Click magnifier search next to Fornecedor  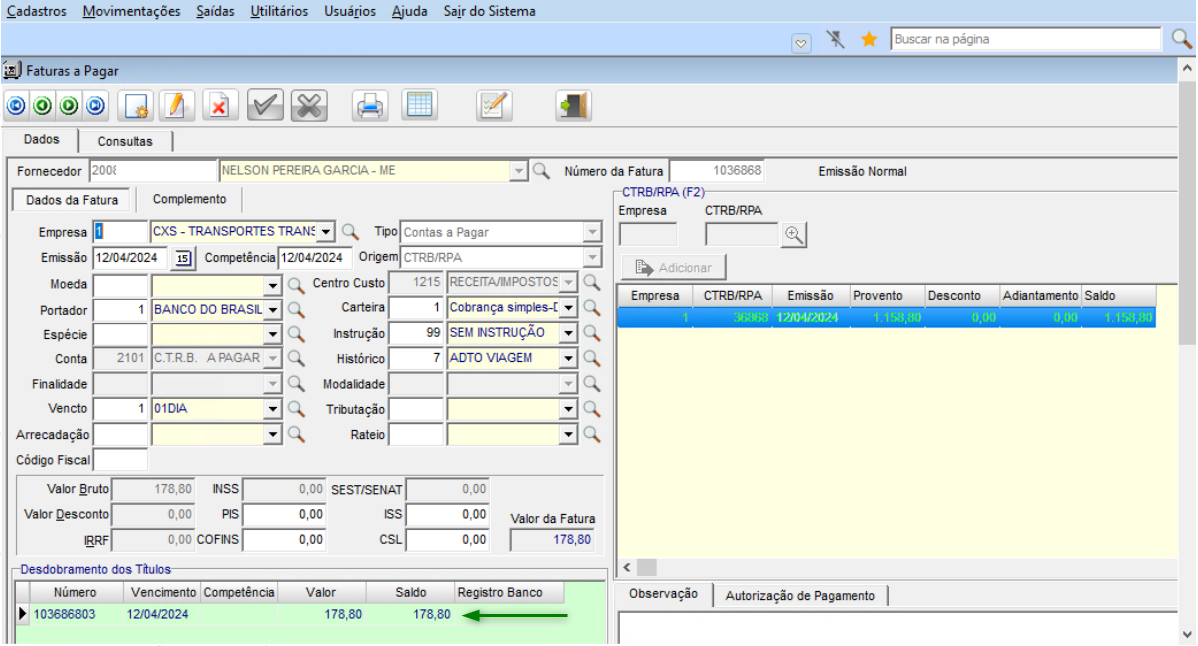coord(541,171)
